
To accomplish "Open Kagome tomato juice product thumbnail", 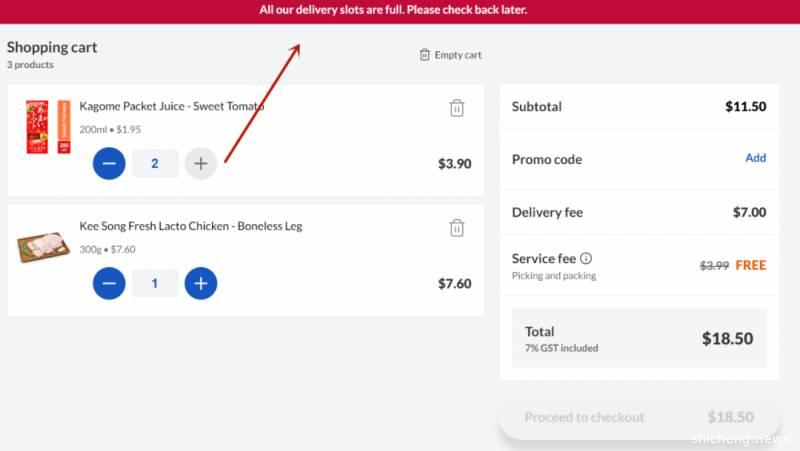I will 47,126.
